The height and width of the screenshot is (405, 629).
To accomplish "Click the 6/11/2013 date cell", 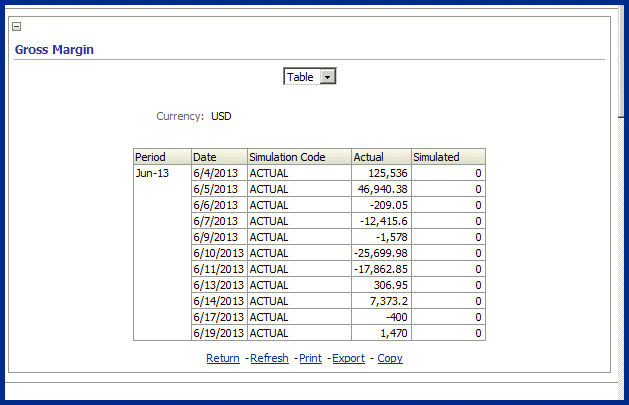I will (x=219, y=269).
